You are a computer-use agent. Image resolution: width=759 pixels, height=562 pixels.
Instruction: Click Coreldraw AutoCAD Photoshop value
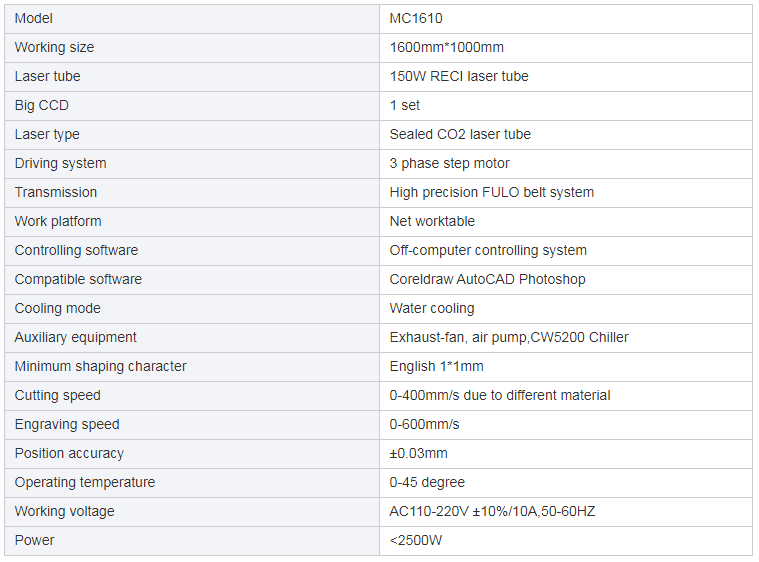click(x=487, y=279)
